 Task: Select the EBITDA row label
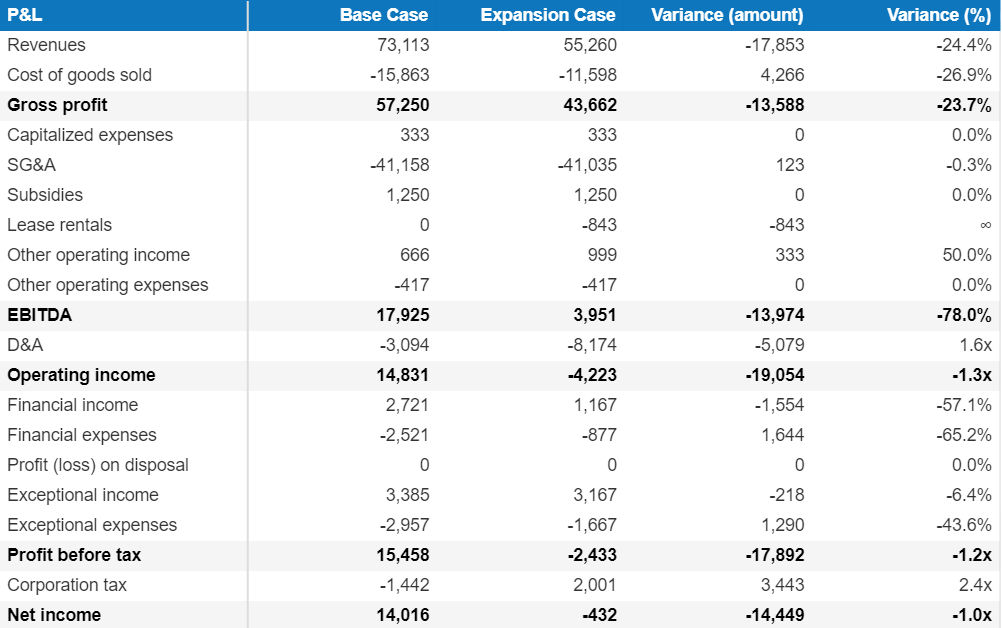pos(39,315)
